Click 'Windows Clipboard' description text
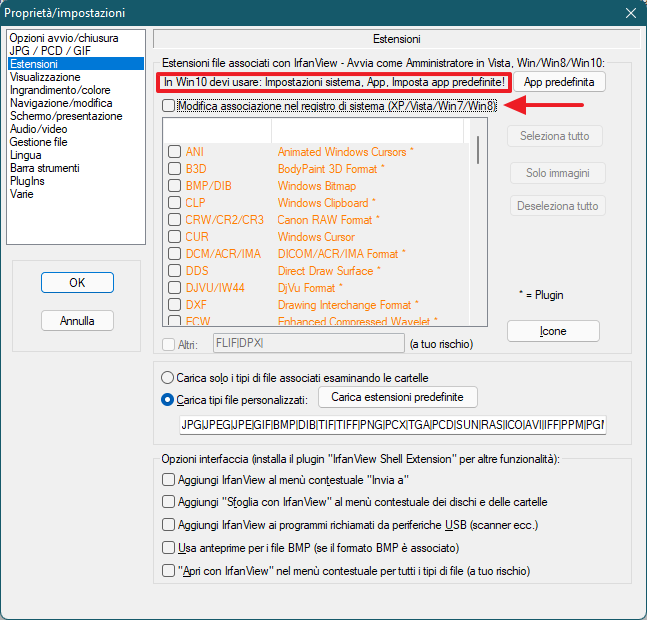The height and width of the screenshot is (620, 647). 323,203
